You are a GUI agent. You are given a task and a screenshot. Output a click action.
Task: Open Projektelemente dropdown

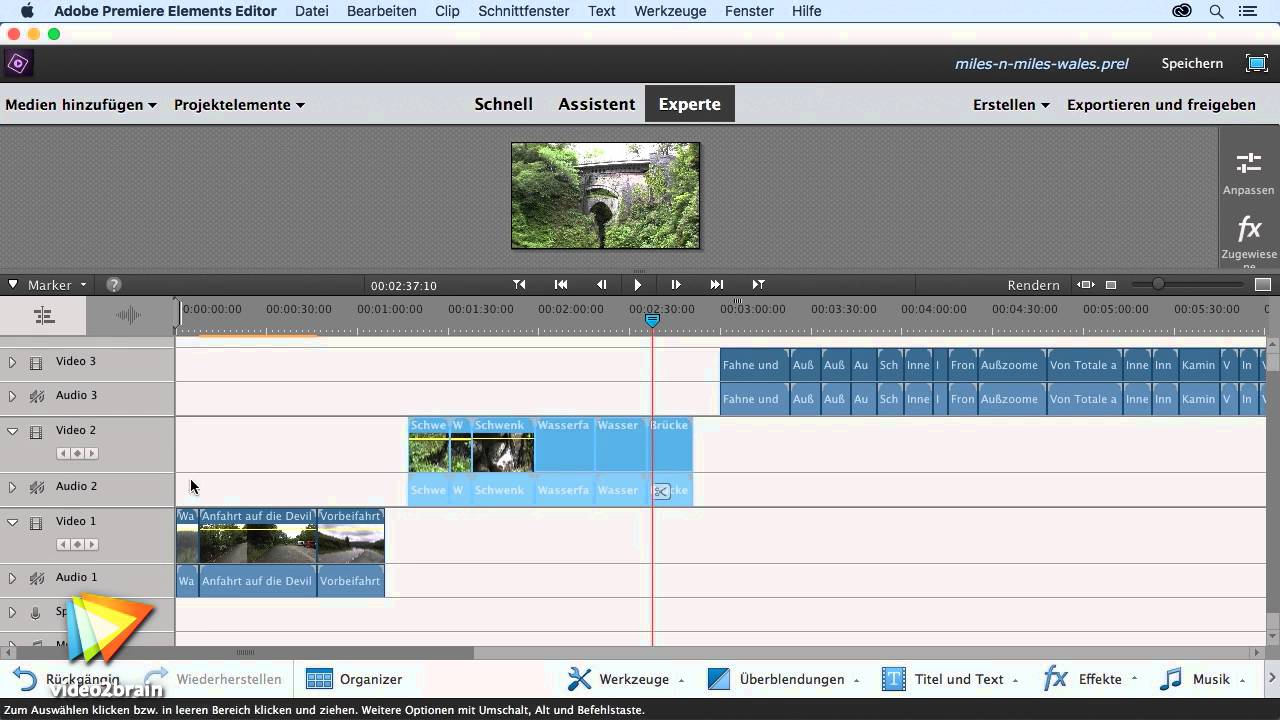point(239,104)
